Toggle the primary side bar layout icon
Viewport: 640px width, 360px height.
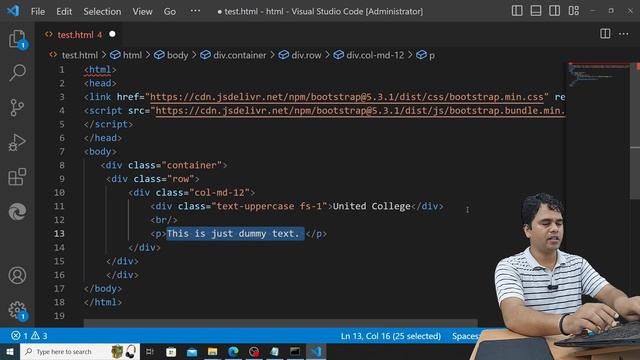(517, 11)
